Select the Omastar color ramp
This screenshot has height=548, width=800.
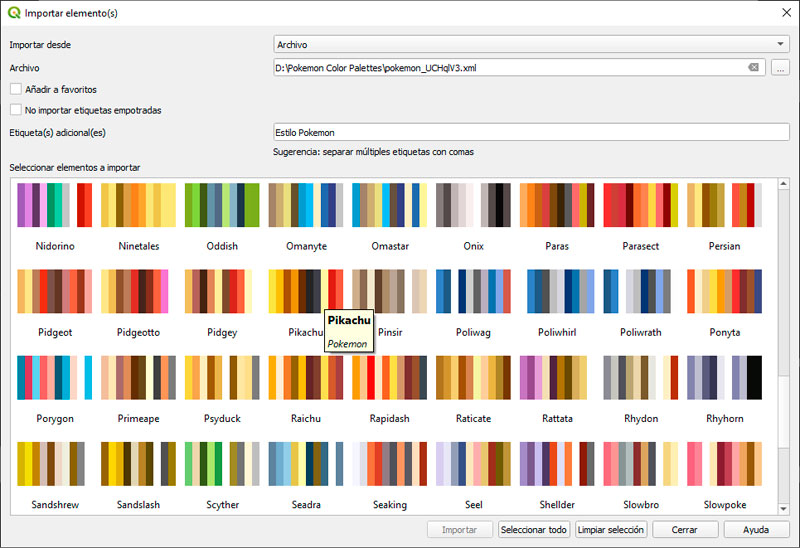click(390, 205)
